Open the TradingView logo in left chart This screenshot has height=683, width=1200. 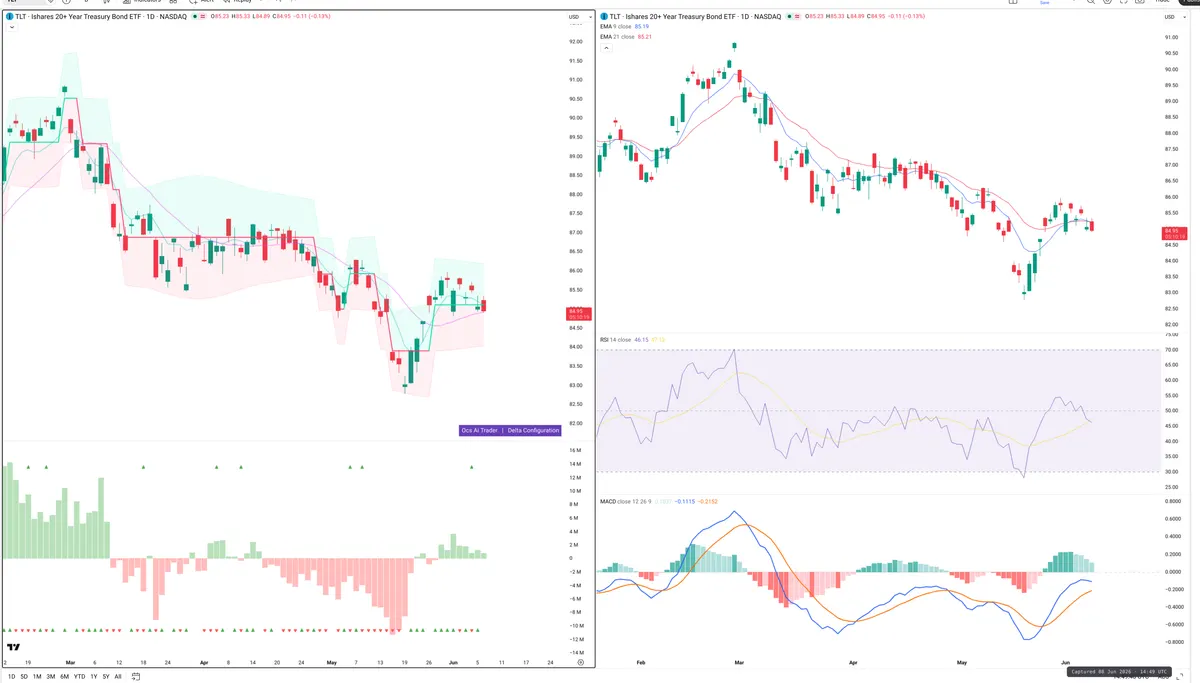click(x=13, y=647)
